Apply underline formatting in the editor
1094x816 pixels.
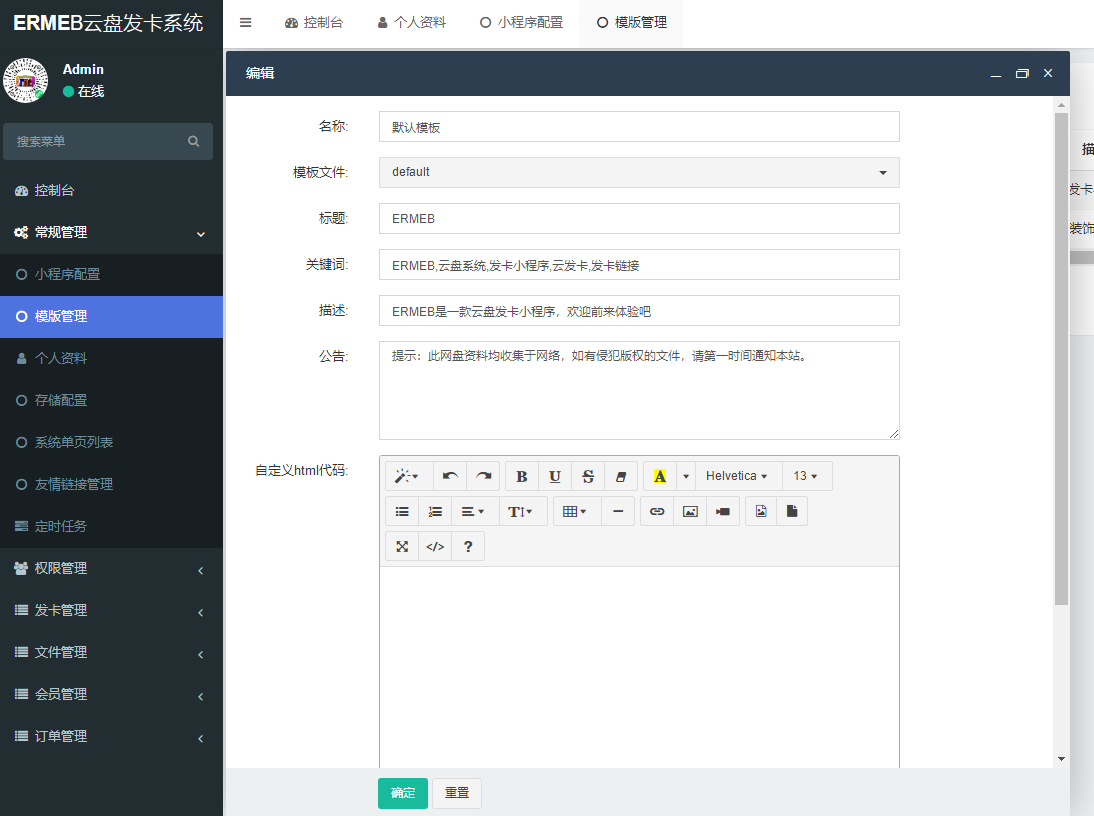pos(555,476)
